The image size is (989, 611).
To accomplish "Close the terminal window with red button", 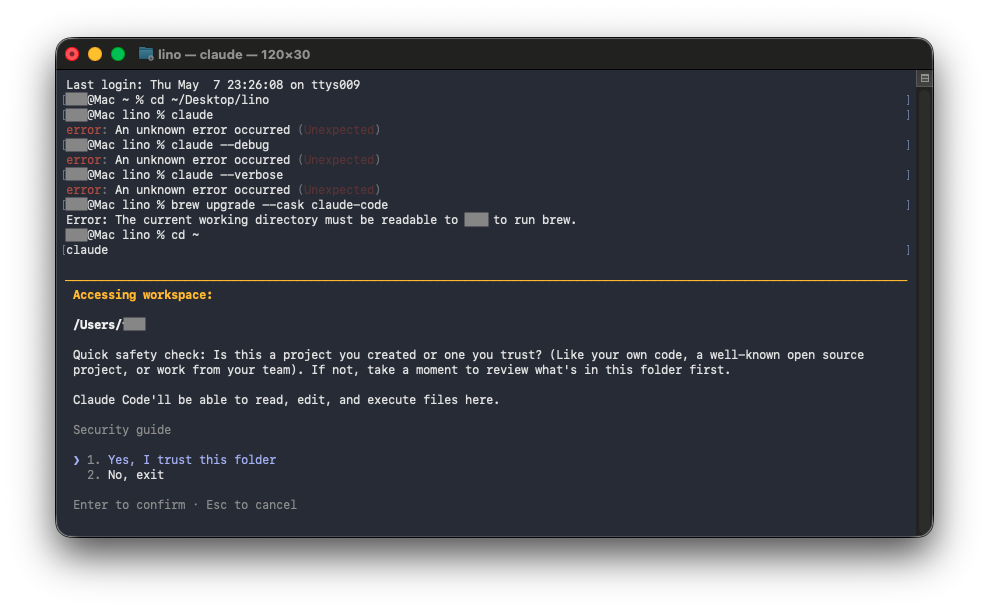I will pyautogui.click(x=72, y=54).
